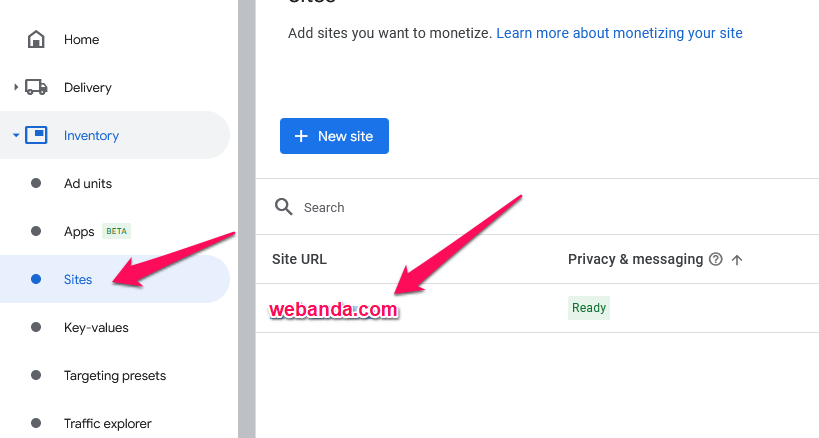Open Targeting presets
Image resolution: width=819 pixels, height=438 pixels.
(x=115, y=376)
